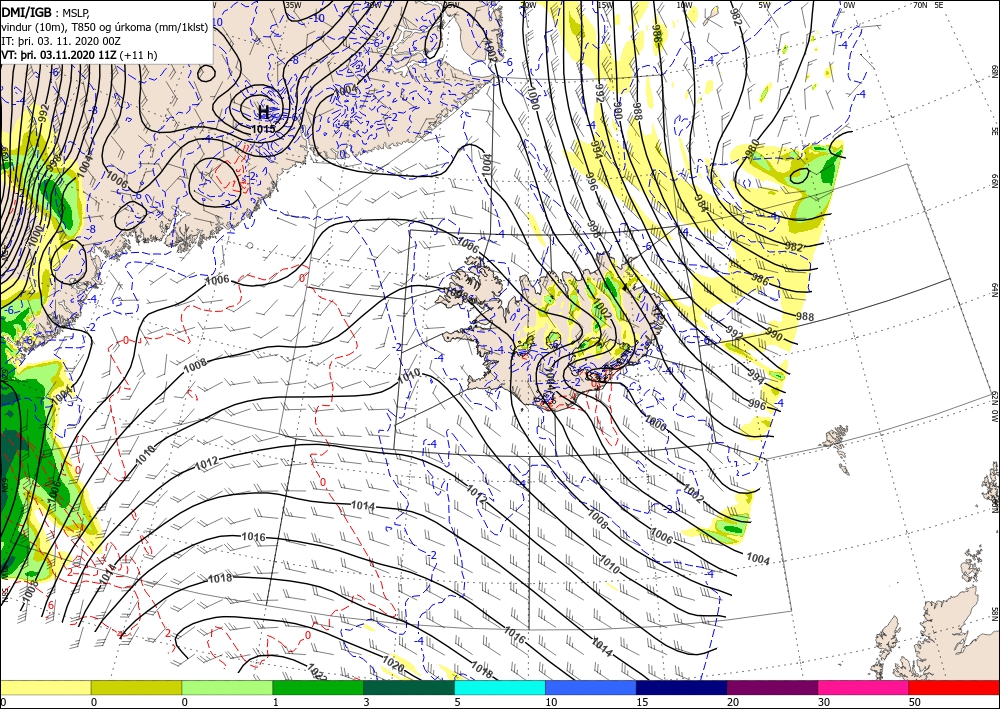The height and width of the screenshot is (709, 1000).
Task: Select the dark green 3 mm swatch
Action: coord(409,687)
